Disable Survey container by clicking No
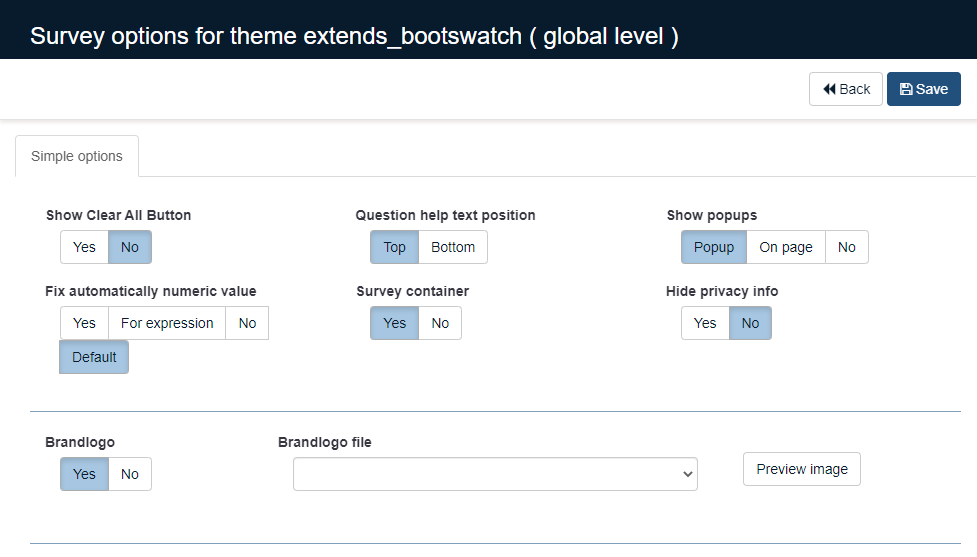Screen dimensions: 977x557 point(440,323)
